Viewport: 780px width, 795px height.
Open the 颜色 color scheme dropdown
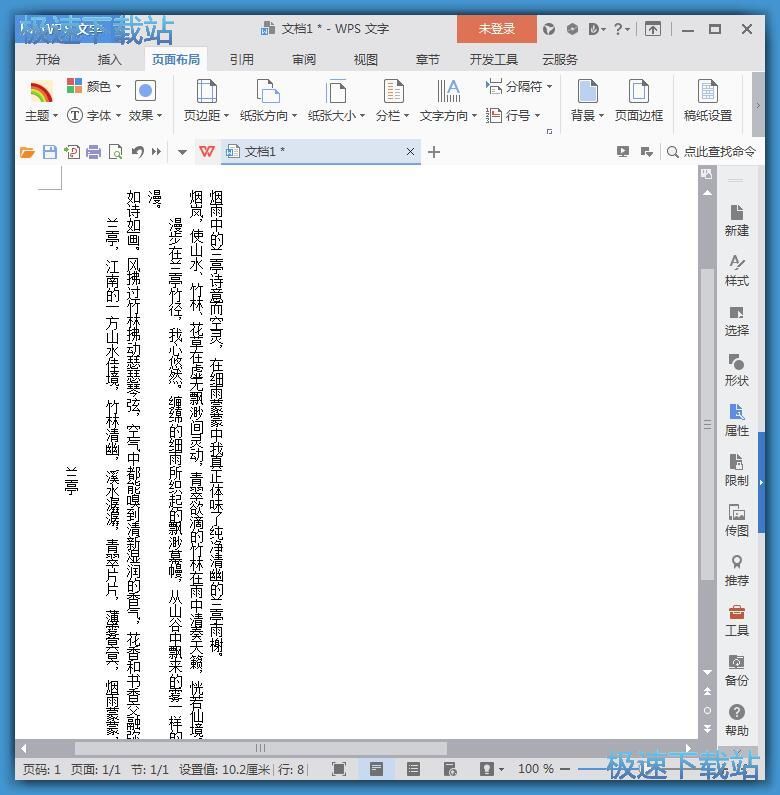[x=94, y=86]
